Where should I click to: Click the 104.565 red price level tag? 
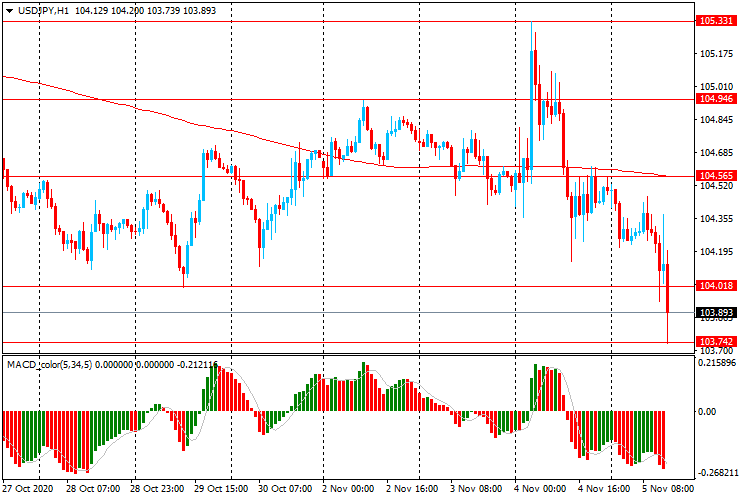717,176
